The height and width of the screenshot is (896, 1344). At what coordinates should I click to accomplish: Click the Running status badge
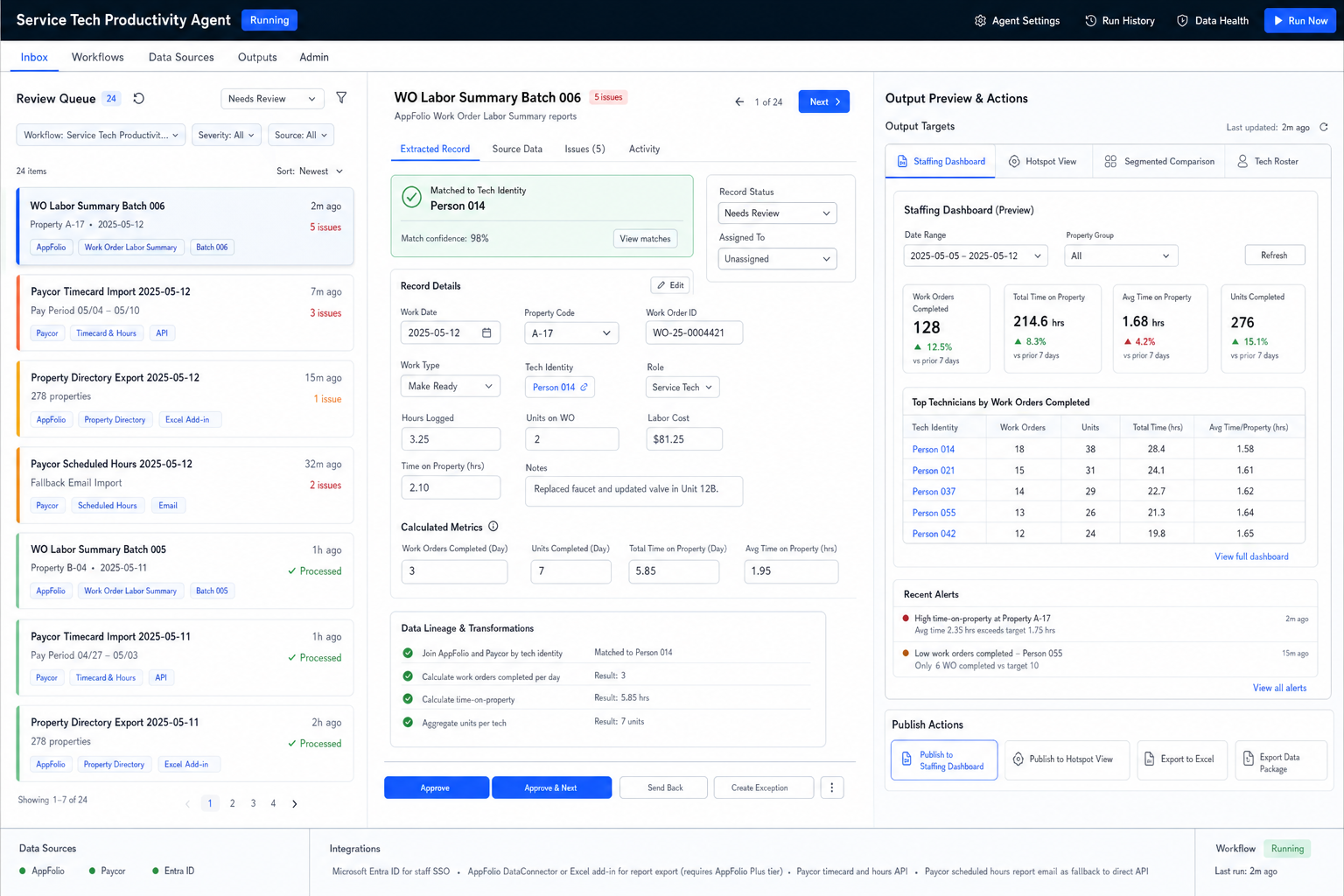pos(269,20)
